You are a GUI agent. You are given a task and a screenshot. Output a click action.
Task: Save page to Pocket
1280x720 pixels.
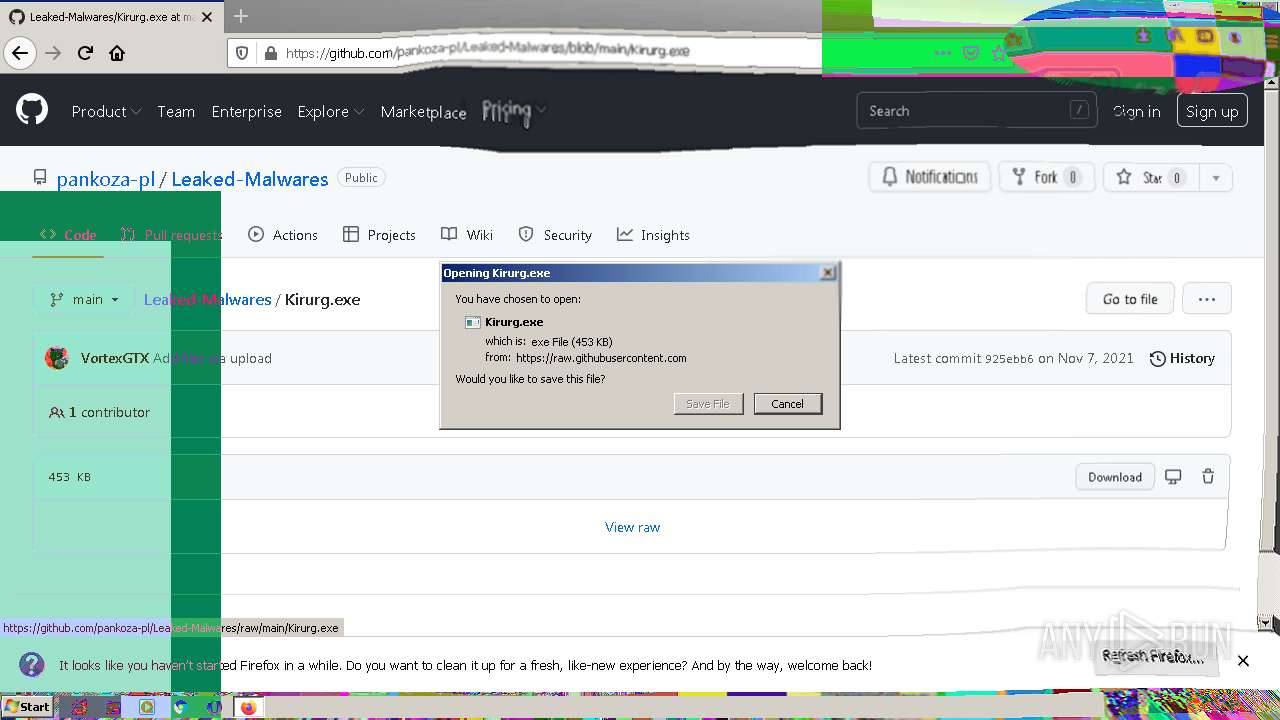971,53
